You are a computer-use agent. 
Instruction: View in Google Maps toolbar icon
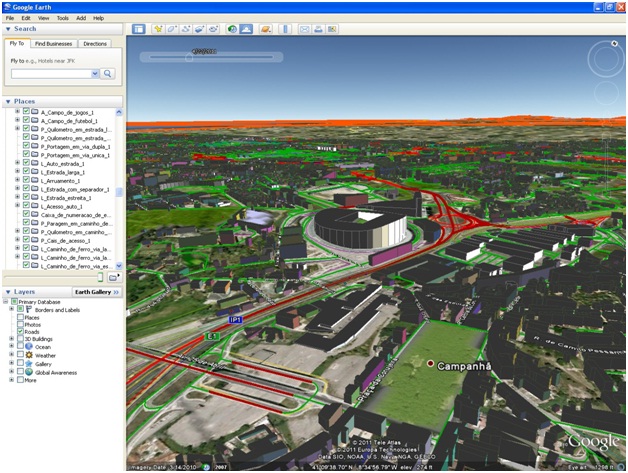332,29
